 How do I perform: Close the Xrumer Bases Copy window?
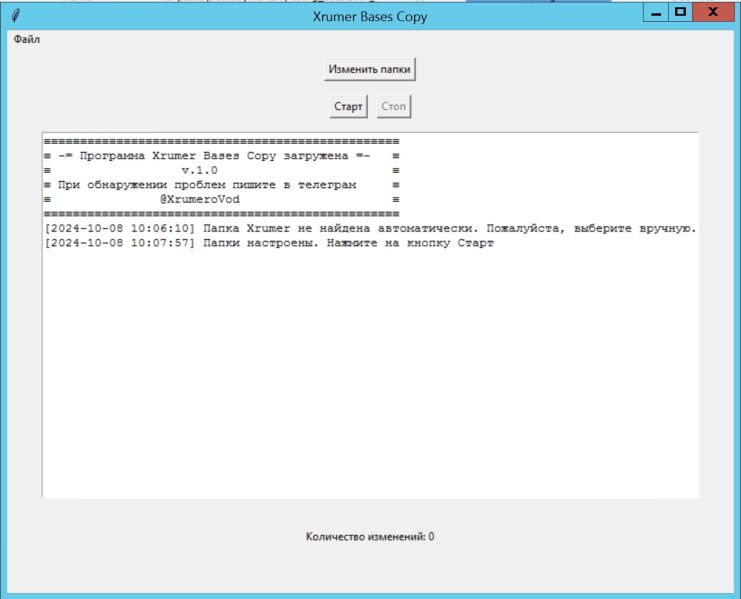click(x=713, y=13)
